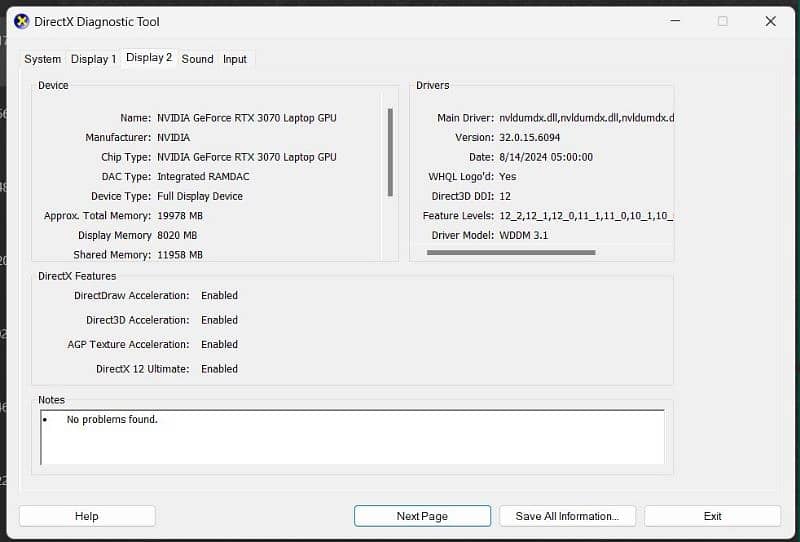Viewport: 800px width, 542px height.
Task: Close the DirectX Diagnostic Tool window
Action: coord(770,21)
